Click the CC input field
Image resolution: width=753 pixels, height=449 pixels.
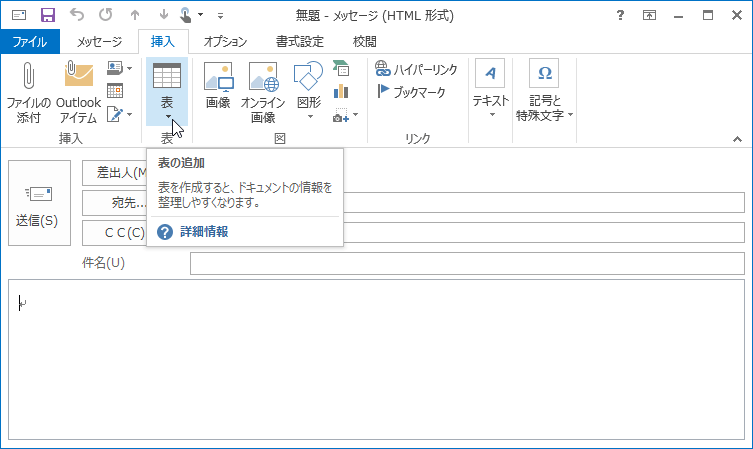coord(544,233)
